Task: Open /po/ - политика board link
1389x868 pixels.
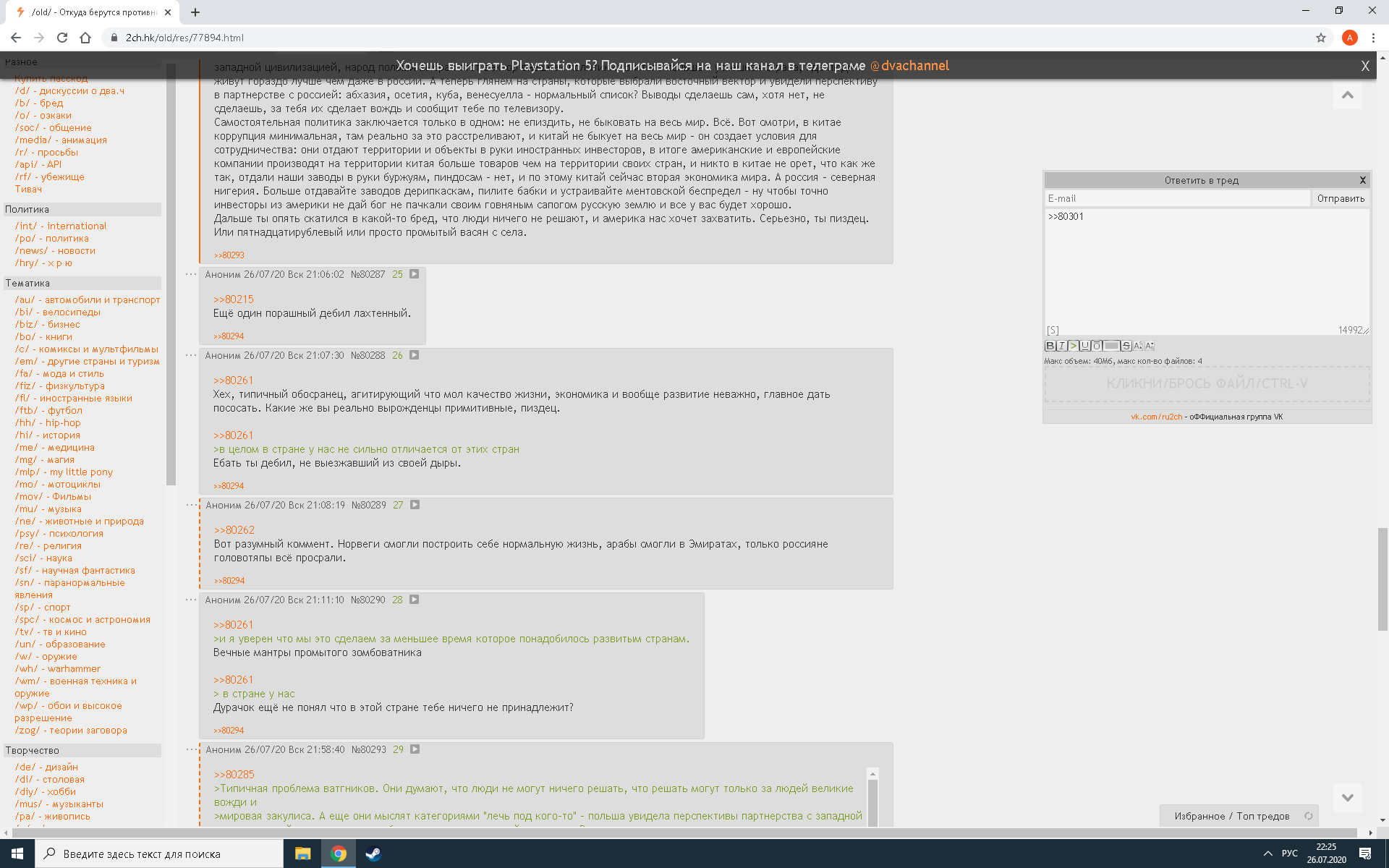Action: point(52,238)
